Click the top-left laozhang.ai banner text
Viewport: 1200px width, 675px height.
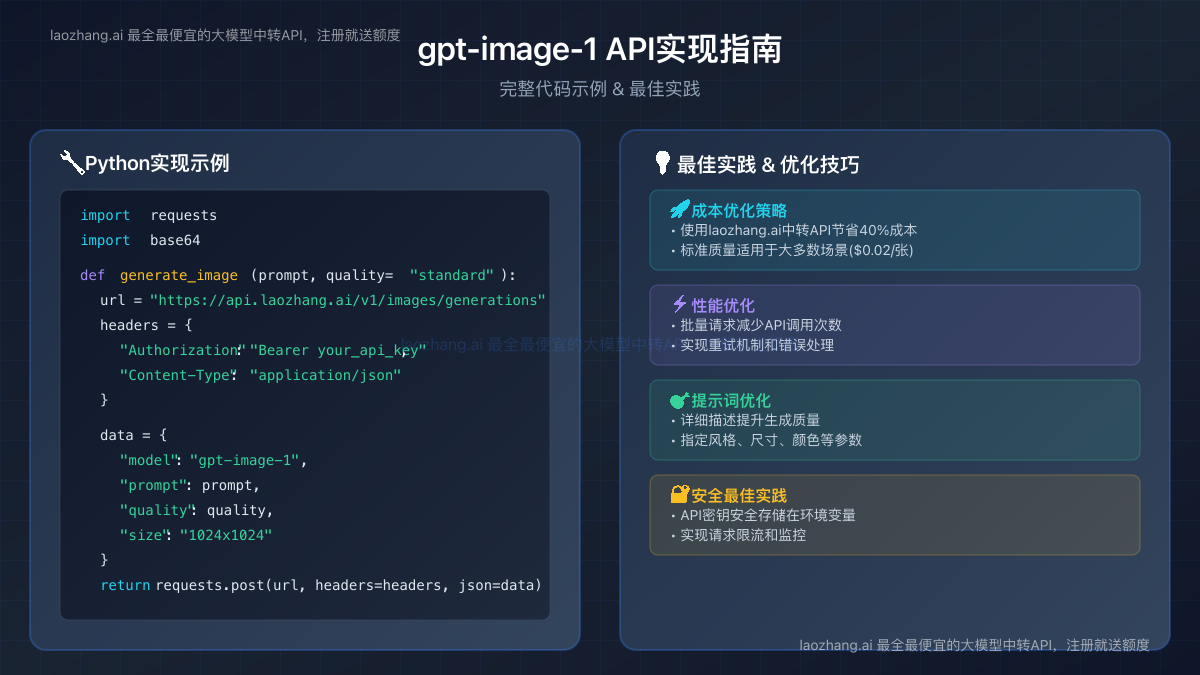click(225, 35)
